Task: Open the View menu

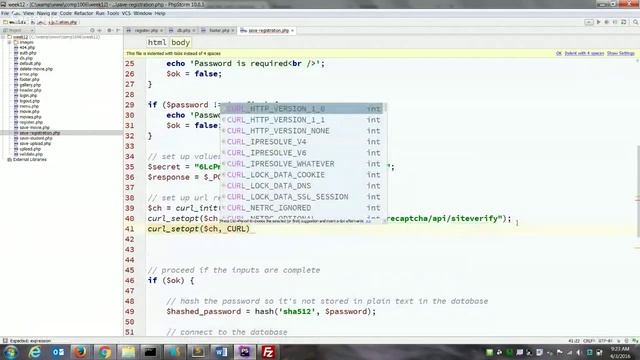Action: [28, 13]
